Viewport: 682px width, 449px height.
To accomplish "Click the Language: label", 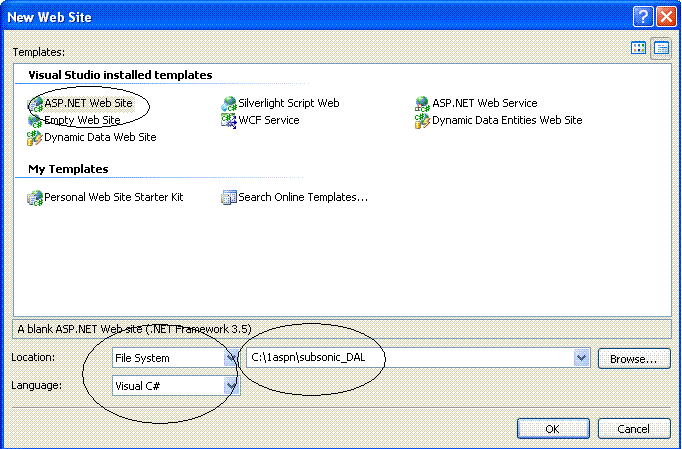I will coord(37,385).
